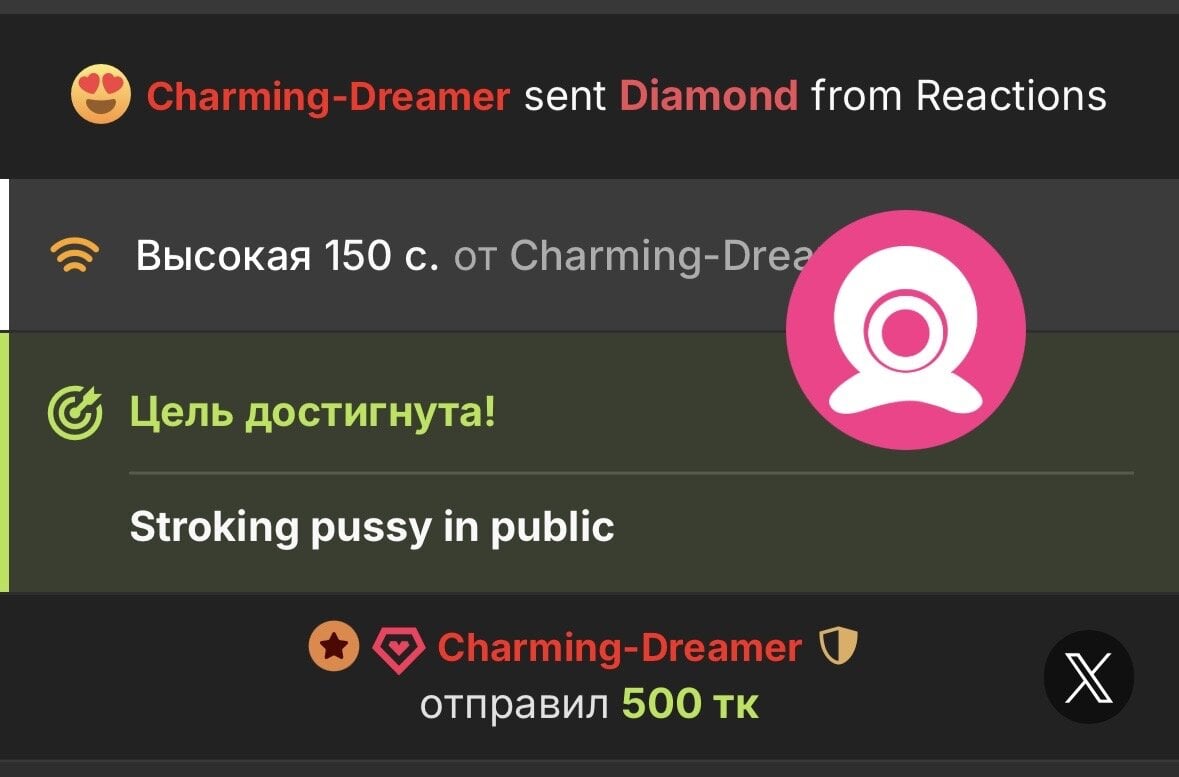Image resolution: width=1179 pixels, height=777 pixels.
Task: Open Charming-Dreamer profile in tip message
Action: point(620,647)
